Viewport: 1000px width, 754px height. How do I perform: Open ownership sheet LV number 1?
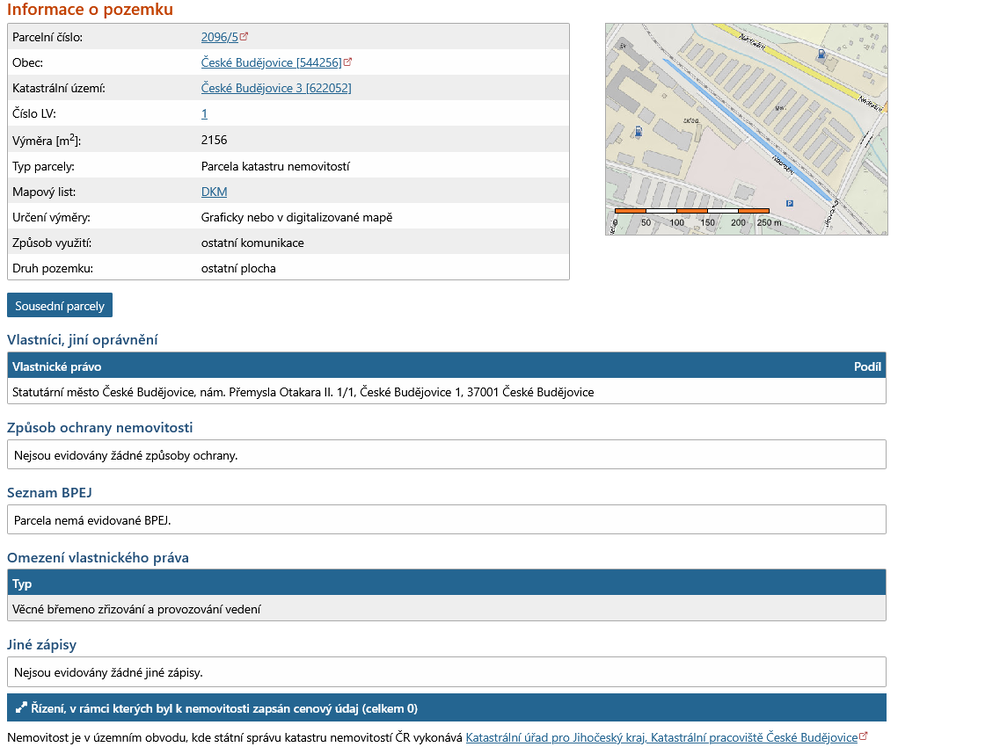click(204, 114)
